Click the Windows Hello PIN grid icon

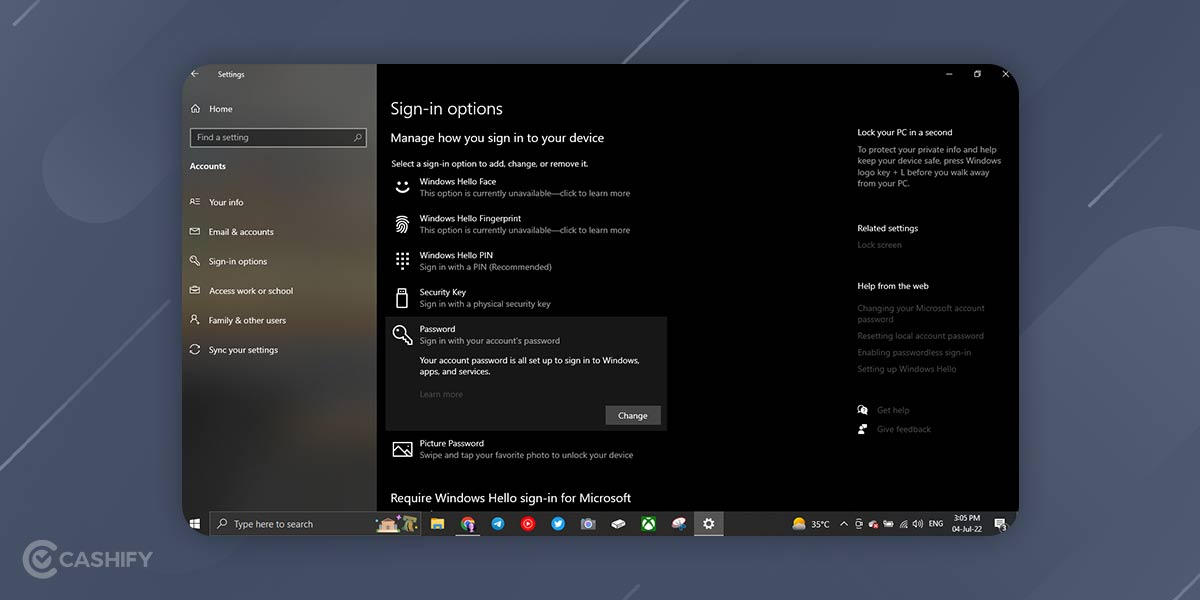pyautogui.click(x=402, y=260)
